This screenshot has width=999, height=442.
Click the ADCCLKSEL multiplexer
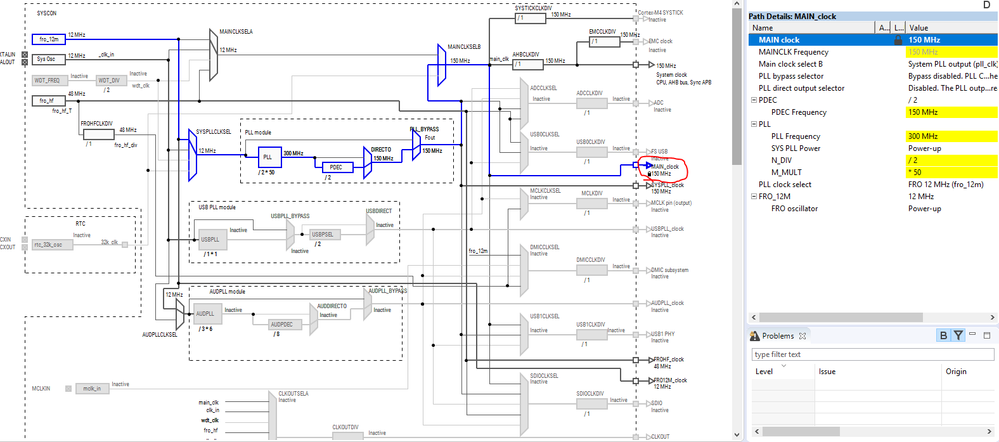click(x=525, y=101)
